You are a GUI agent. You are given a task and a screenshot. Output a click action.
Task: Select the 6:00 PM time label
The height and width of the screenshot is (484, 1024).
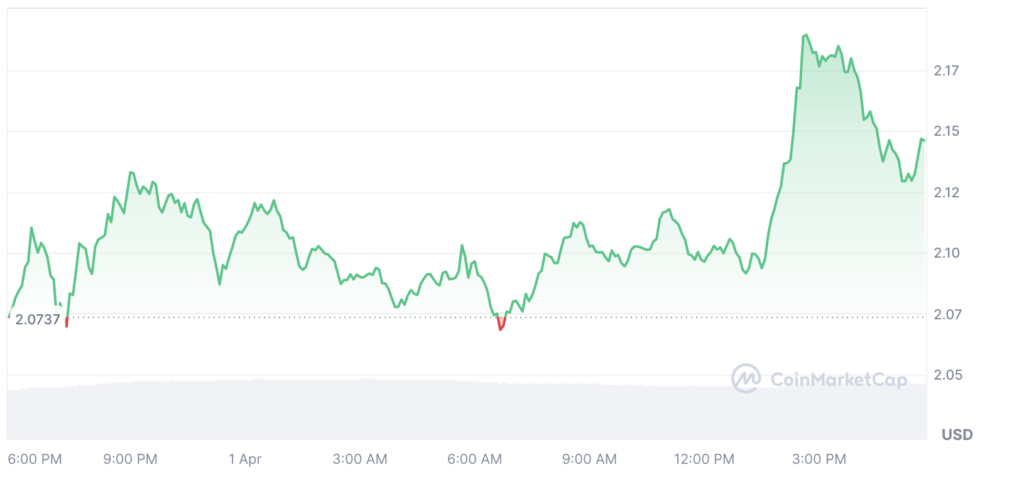(35, 459)
